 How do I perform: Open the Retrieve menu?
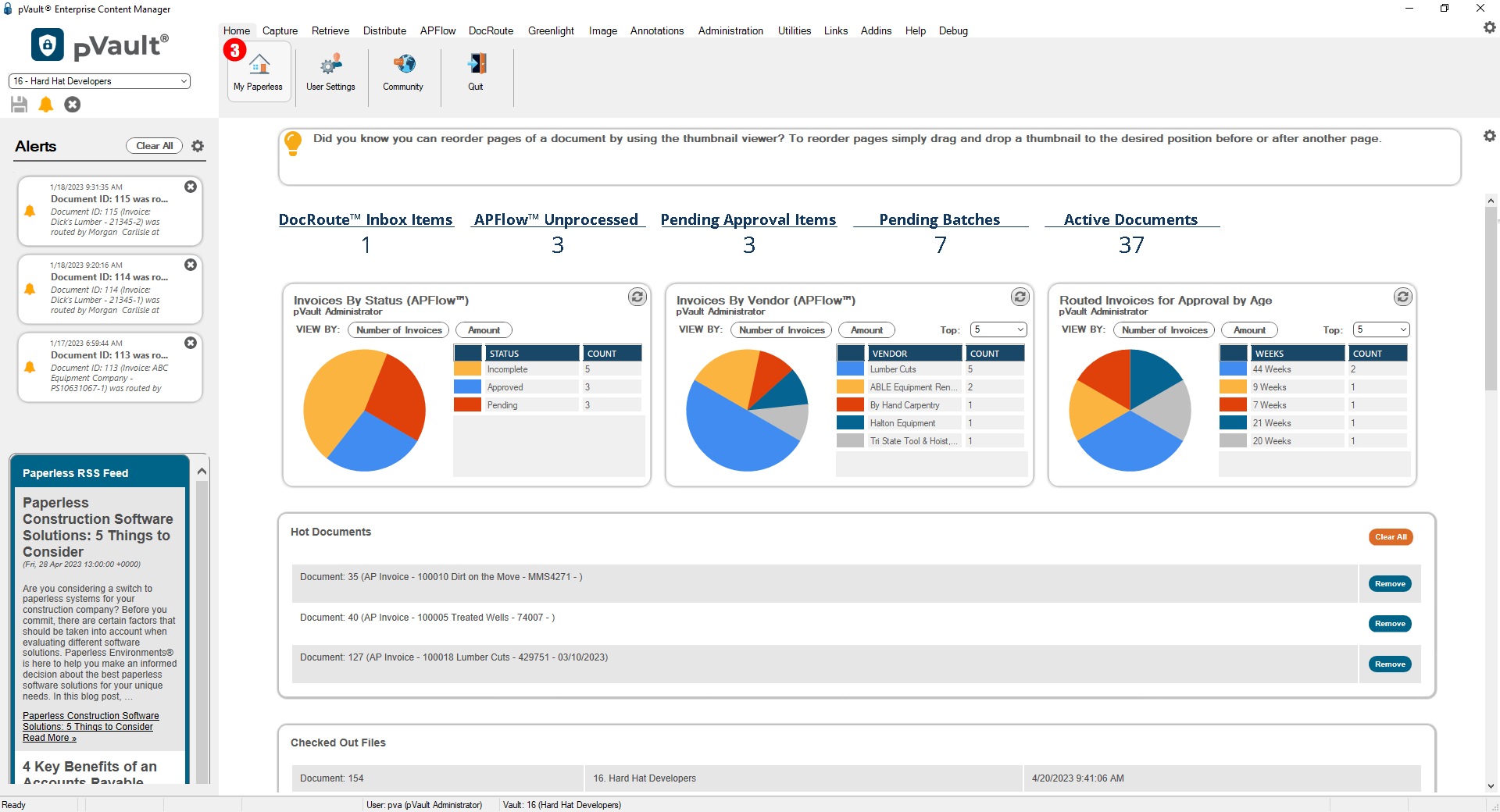(330, 30)
